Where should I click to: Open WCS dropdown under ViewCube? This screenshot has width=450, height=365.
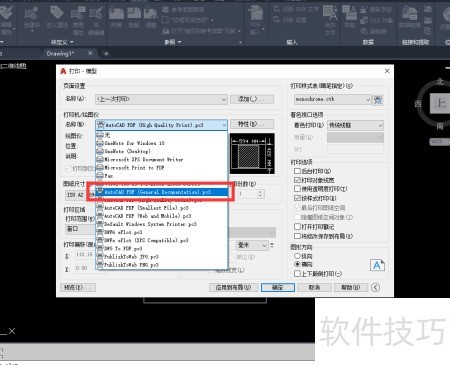[x=439, y=141]
